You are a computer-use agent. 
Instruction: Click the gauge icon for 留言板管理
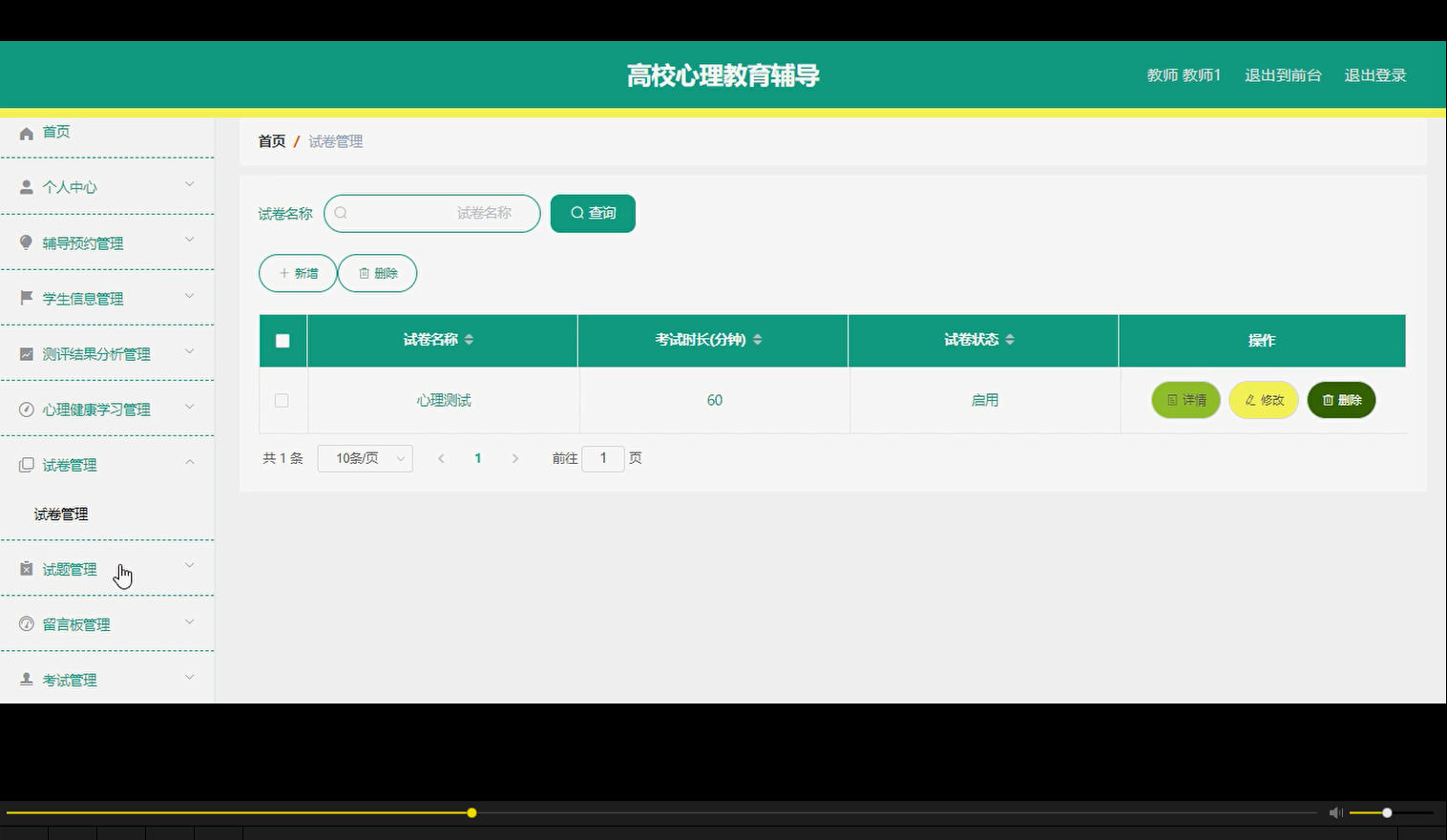[27, 624]
